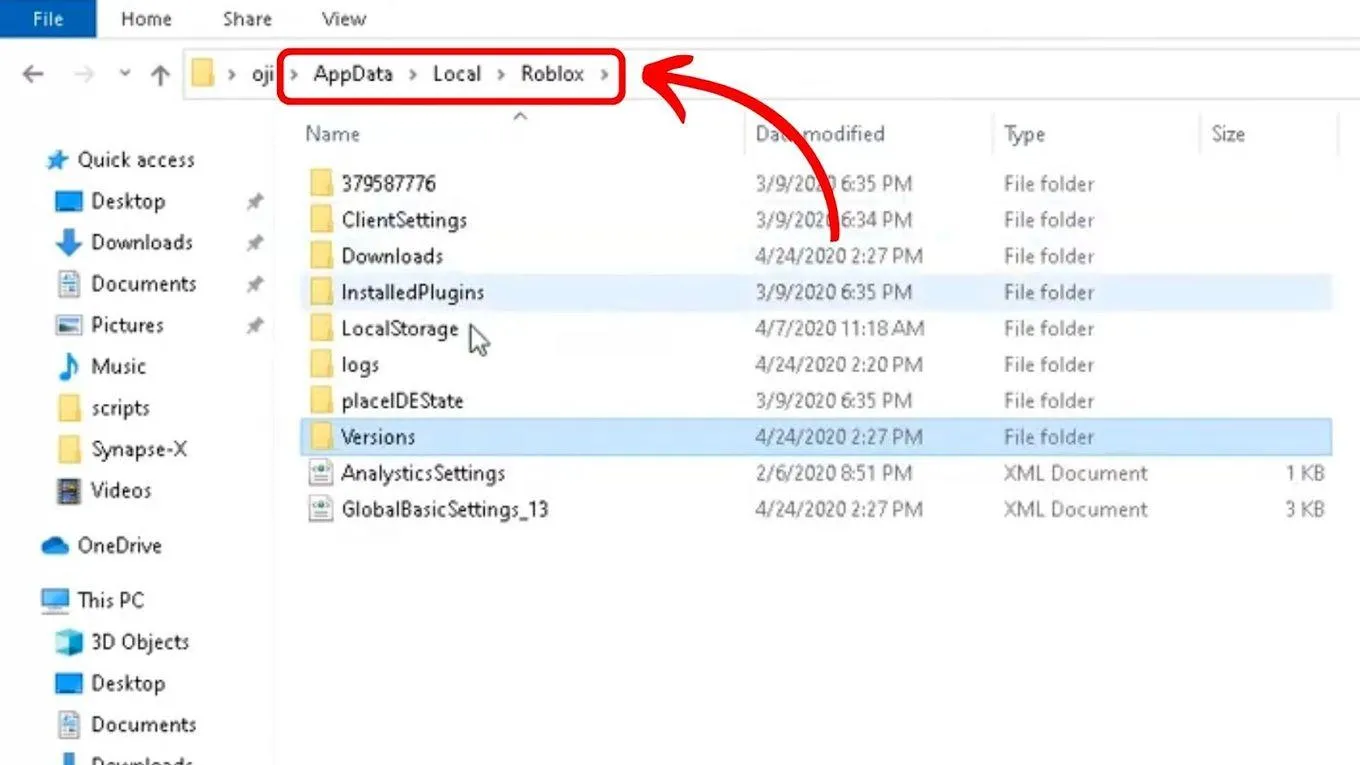Viewport: 1360px width, 765px height.
Task: Select the Downloads folder in file list
Action: click(392, 256)
